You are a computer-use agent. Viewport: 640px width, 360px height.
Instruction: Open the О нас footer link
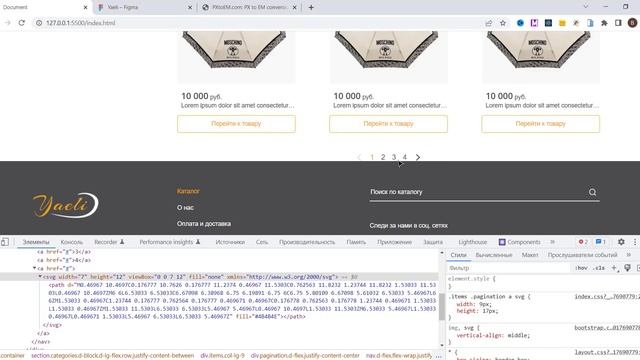[x=185, y=207]
